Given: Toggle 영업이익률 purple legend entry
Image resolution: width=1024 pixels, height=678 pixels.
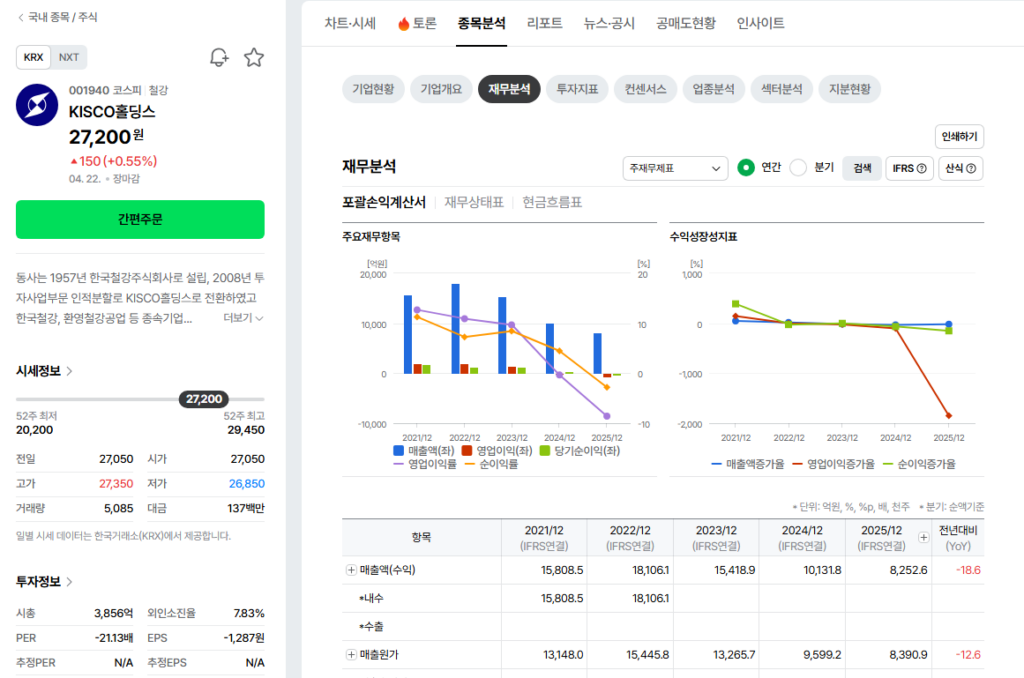Looking at the screenshot, I should 425,464.
